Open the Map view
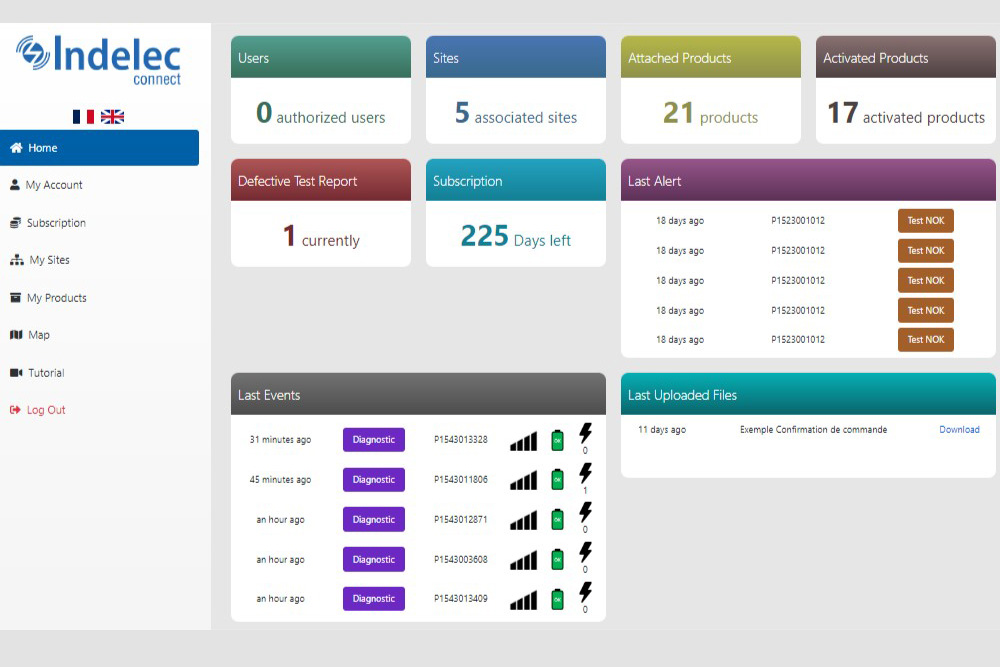Image resolution: width=1000 pixels, height=667 pixels. click(39, 335)
